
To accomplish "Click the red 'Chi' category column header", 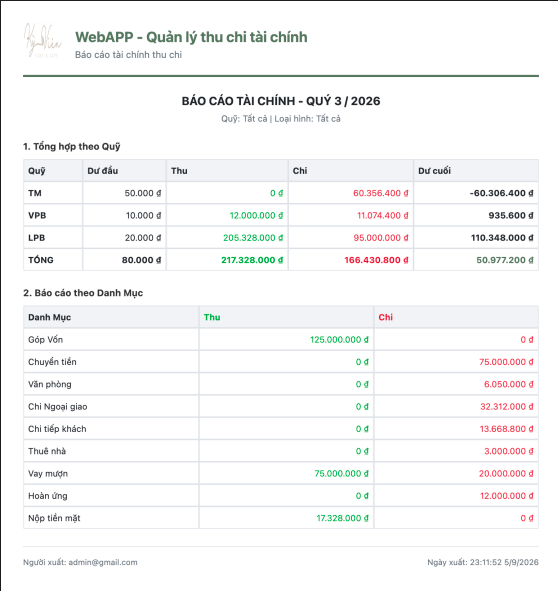I will pos(386,317).
